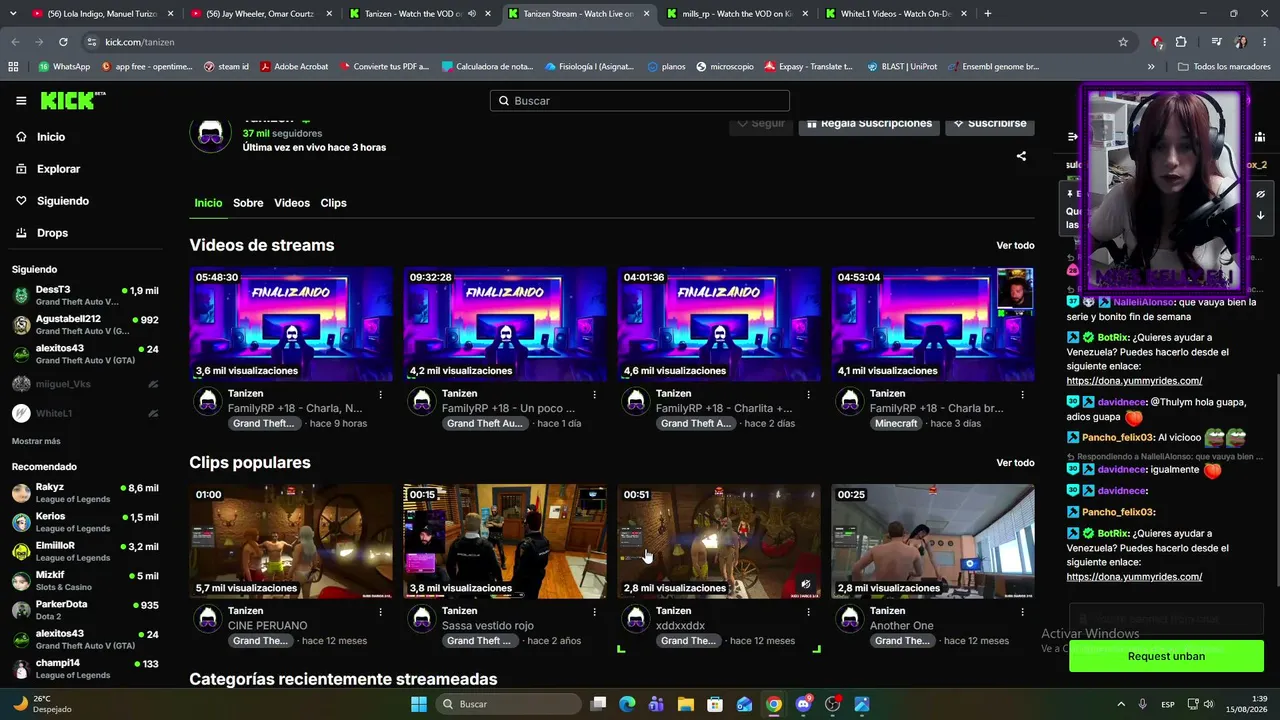The height and width of the screenshot is (720, 1280).
Task: Switch to the Clips tab
Action: tap(333, 203)
